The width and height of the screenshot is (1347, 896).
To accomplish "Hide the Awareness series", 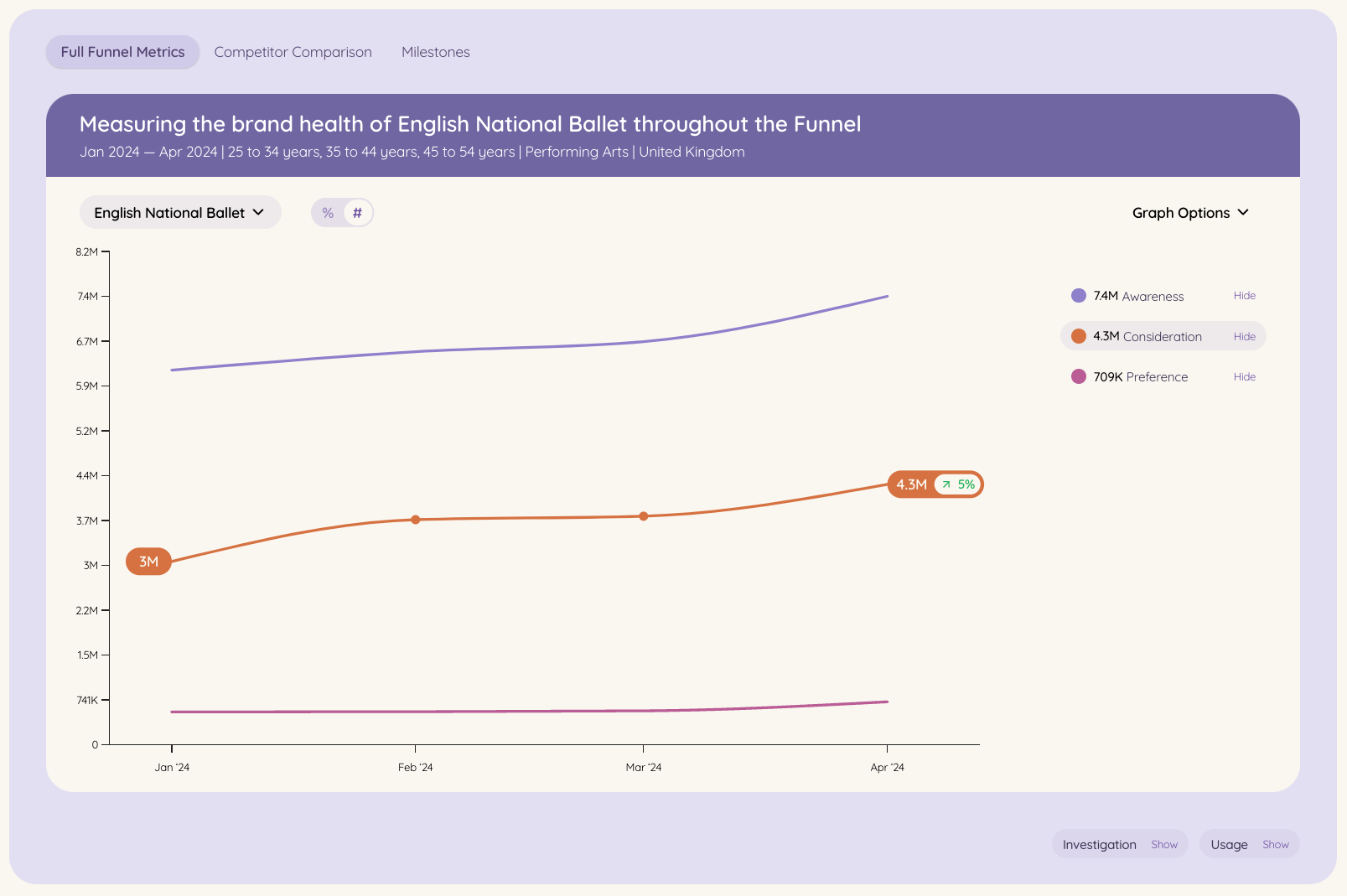I will [1244, 296].
